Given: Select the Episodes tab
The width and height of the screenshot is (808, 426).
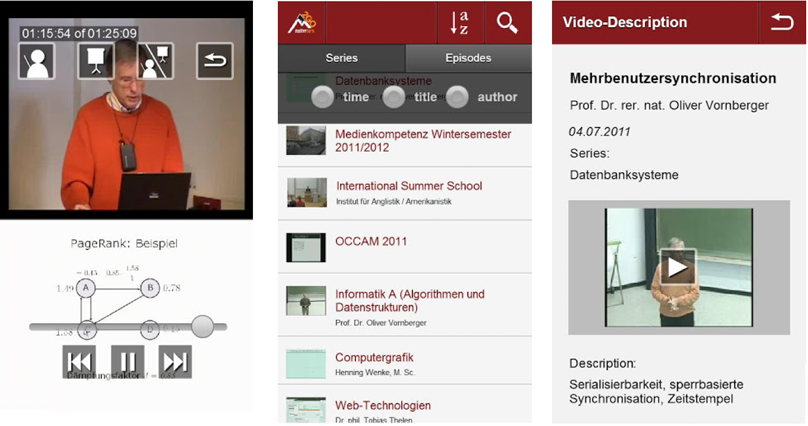Looking at the screenshot, I should (468, 58).
